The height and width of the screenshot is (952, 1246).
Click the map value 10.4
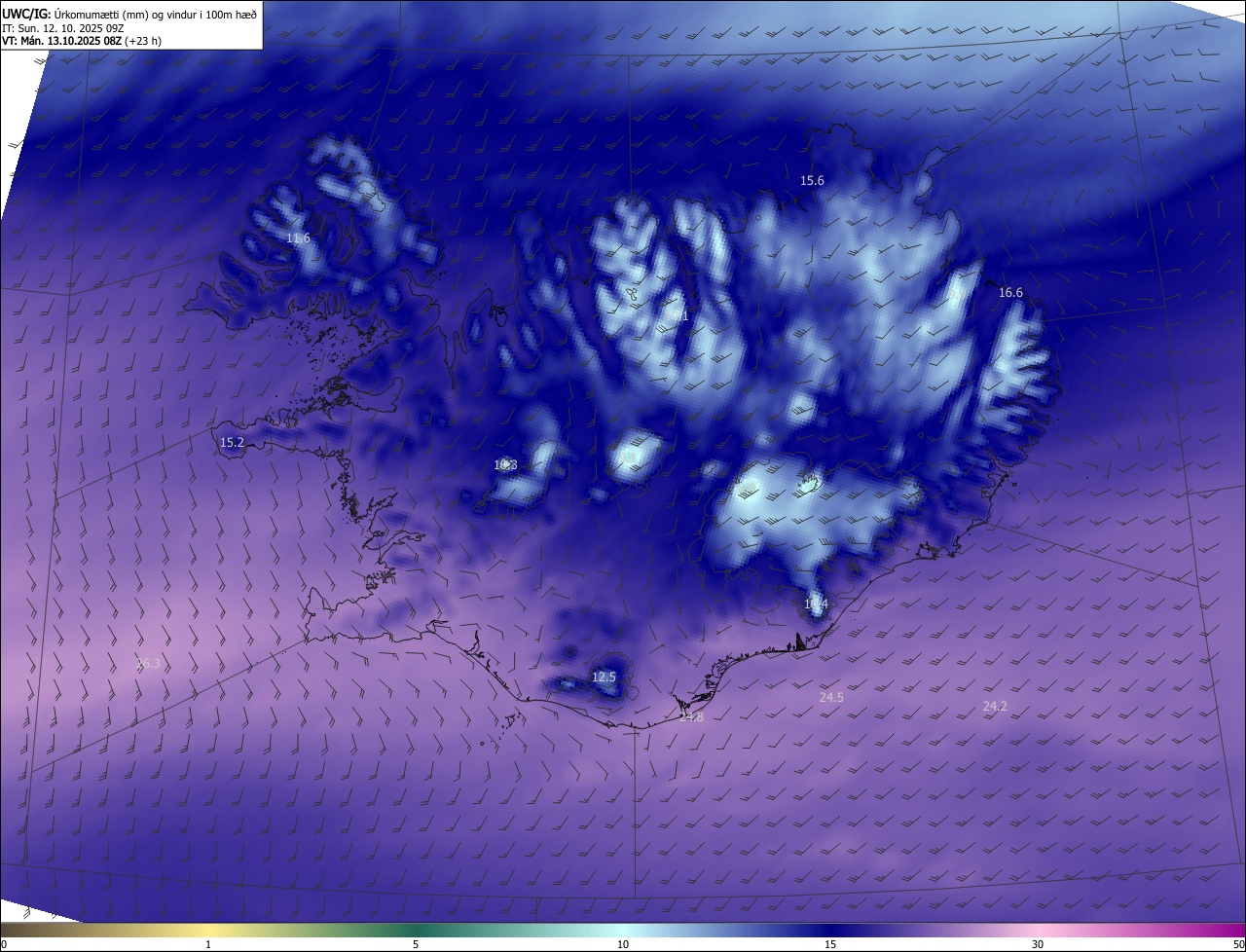pyautogui.click(x=816, y=604)
